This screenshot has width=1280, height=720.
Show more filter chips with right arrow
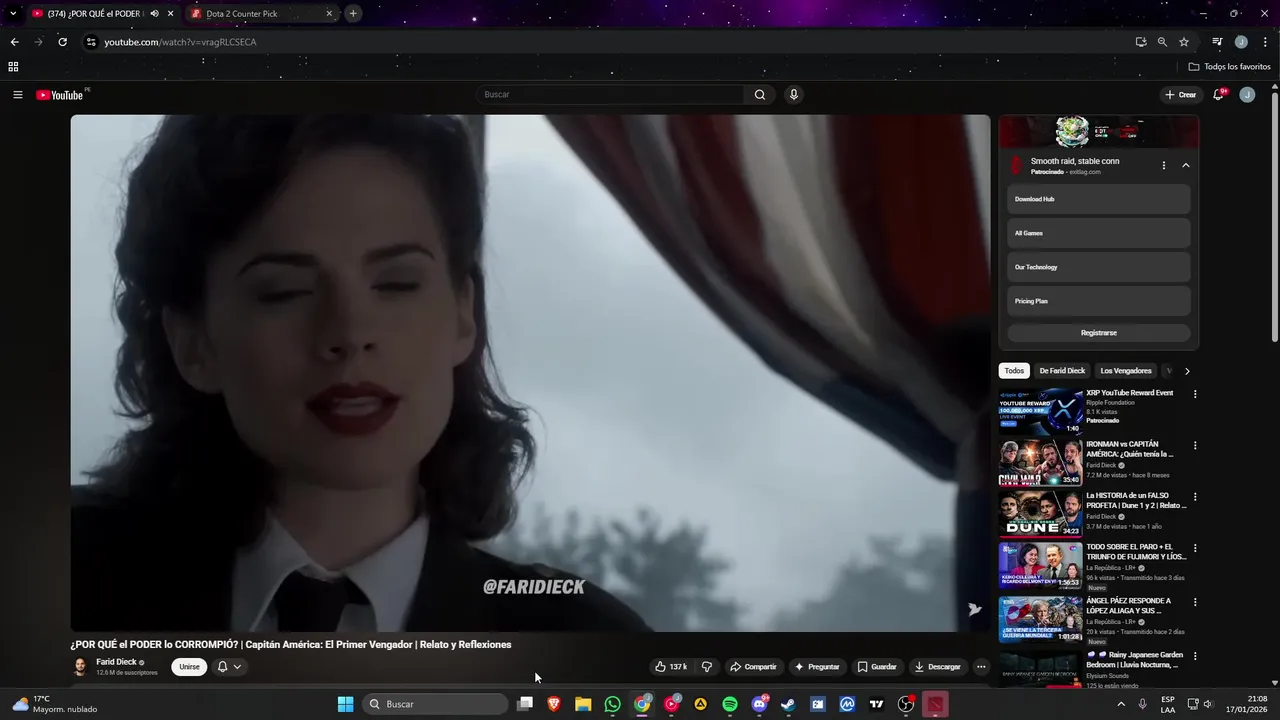coord(1187,371)
